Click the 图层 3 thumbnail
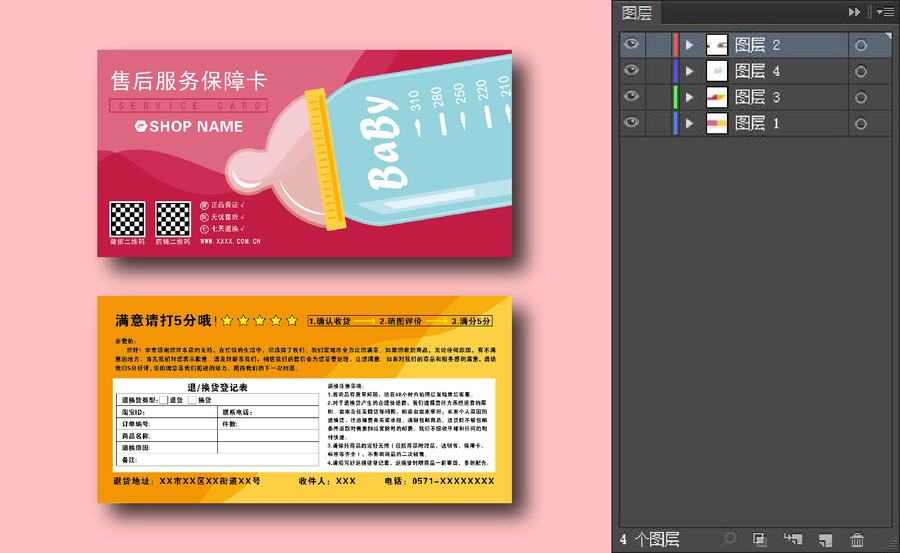Viewport: 900px width, 553px height. click(716, 97)
